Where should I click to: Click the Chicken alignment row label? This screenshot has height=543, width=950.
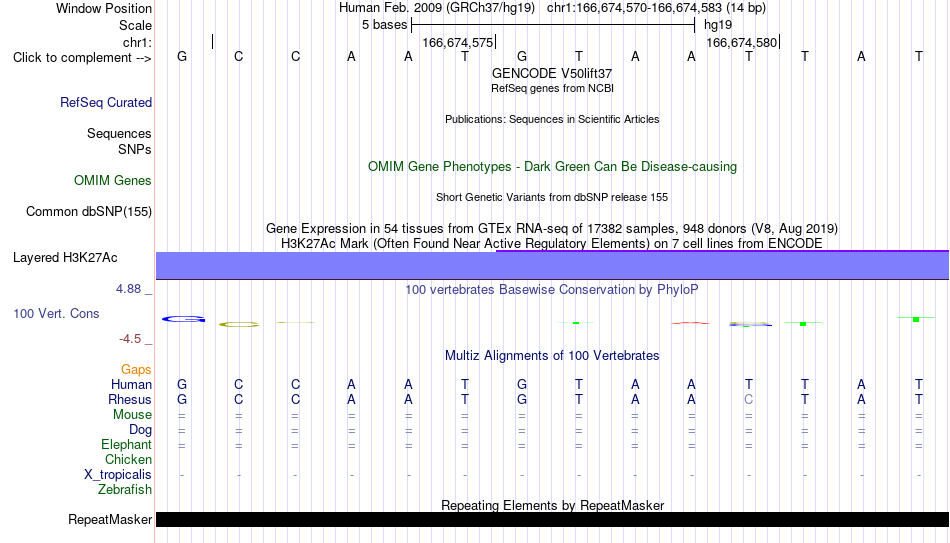click(128, 460)
